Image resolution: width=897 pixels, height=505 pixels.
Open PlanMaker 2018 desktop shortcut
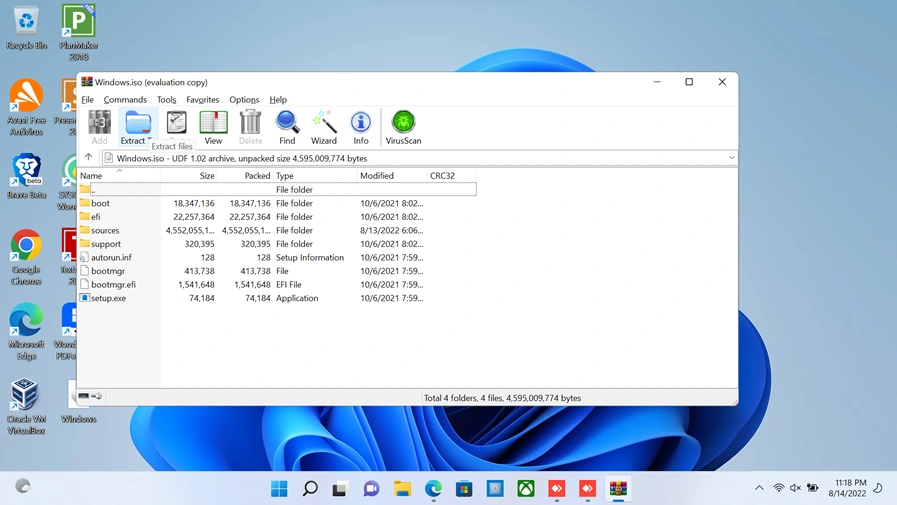pyautogui.click(x=78, y=32)
